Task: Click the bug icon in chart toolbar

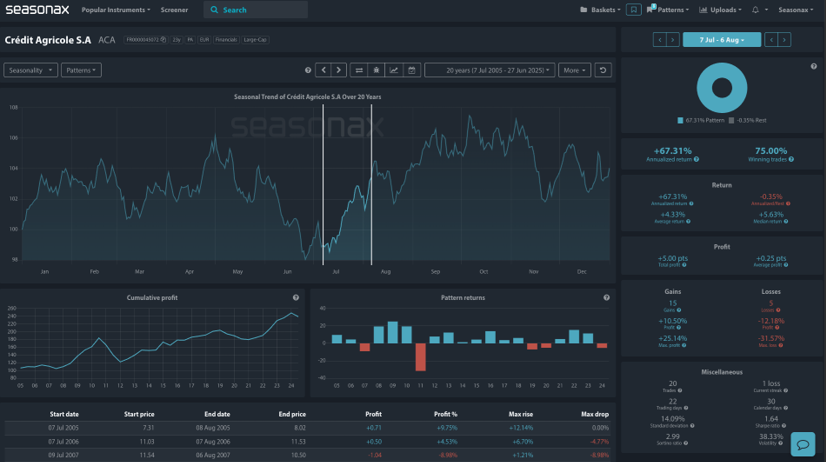Action: click(x=376, y=70)
